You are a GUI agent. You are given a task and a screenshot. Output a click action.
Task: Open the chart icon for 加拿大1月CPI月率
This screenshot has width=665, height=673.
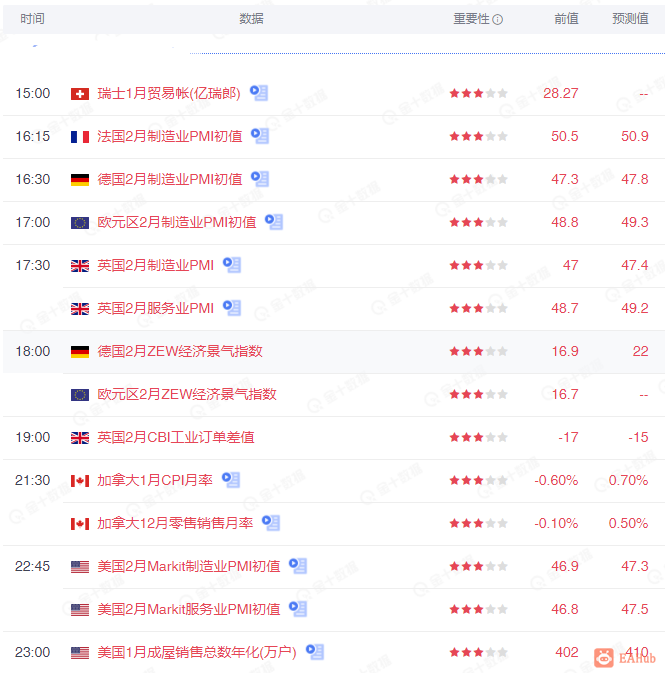[231, 479]
